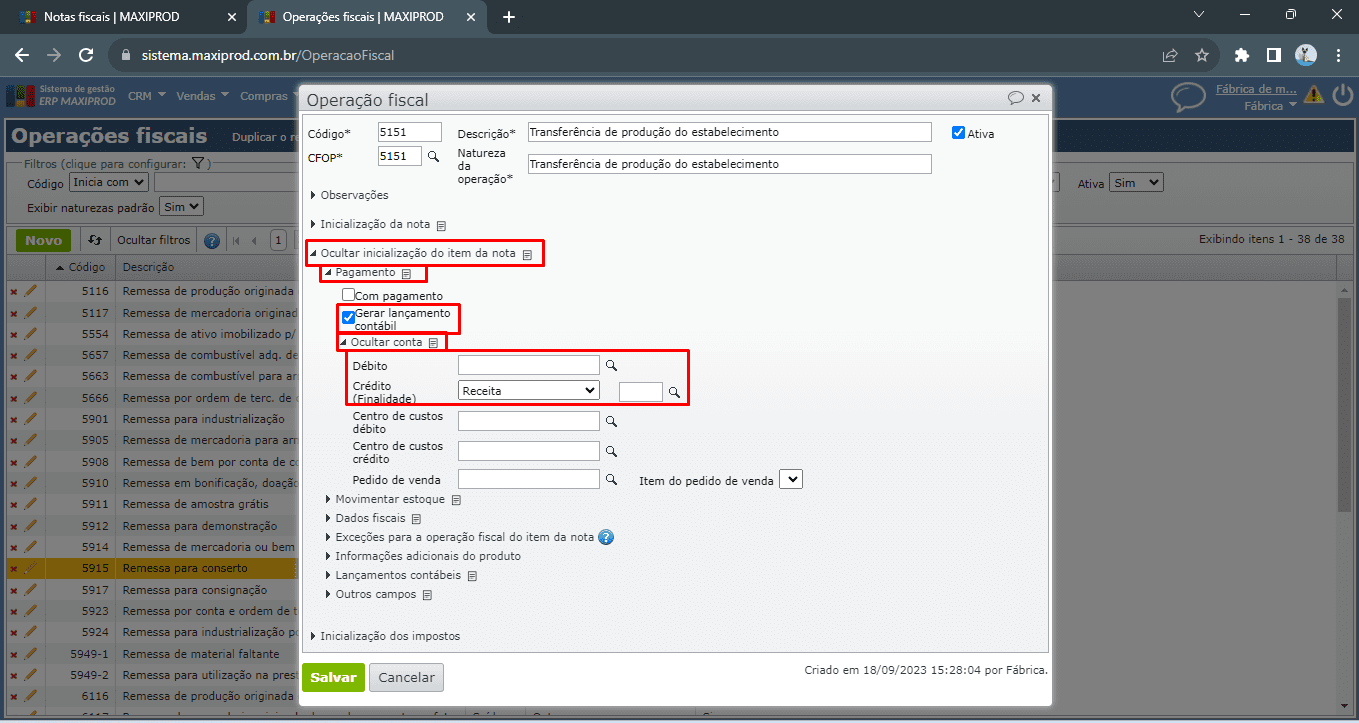Click the Descrição text field
Image resolution: width=1359 pixels, height=723 pixels.
(729, 132)
